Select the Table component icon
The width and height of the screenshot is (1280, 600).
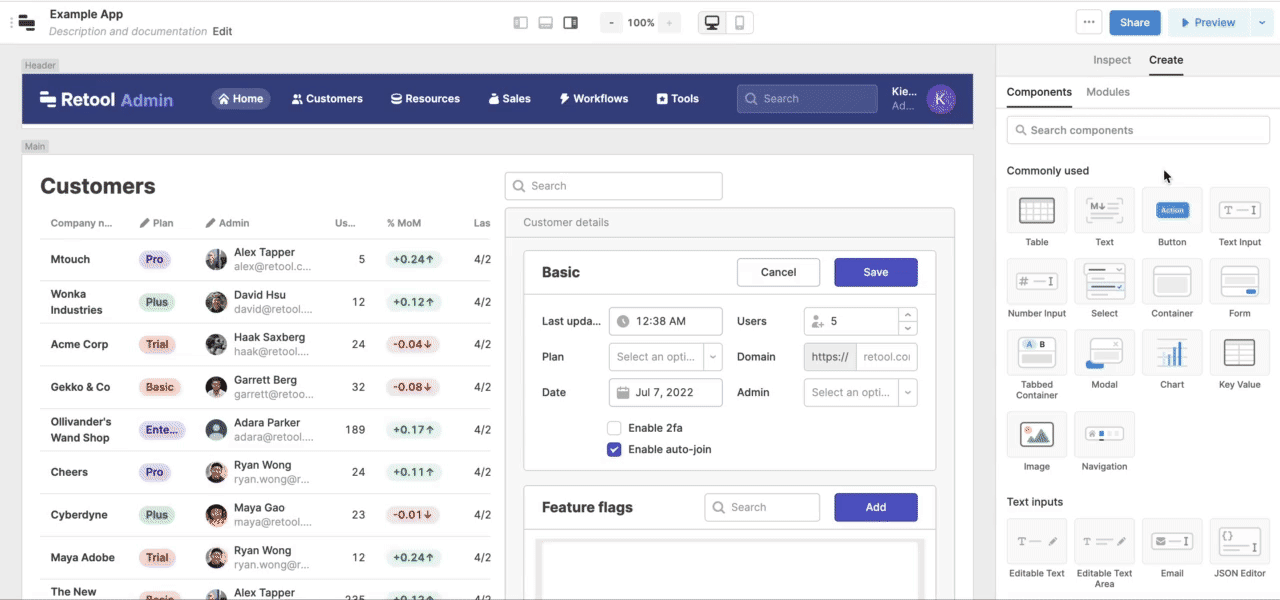[x=1037, y=211]
